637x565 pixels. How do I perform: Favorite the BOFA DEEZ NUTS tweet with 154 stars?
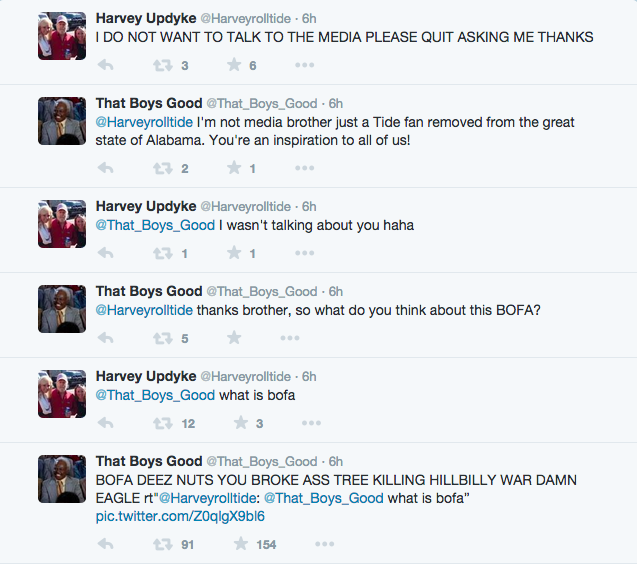(241, 544)
